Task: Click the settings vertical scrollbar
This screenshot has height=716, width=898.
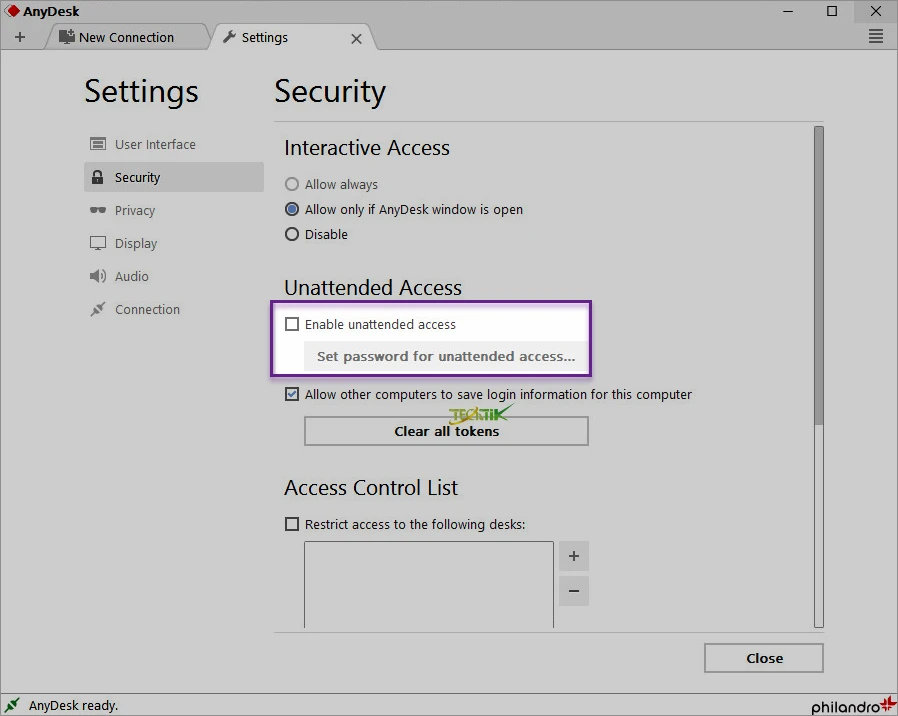Action: click(819, 276)
